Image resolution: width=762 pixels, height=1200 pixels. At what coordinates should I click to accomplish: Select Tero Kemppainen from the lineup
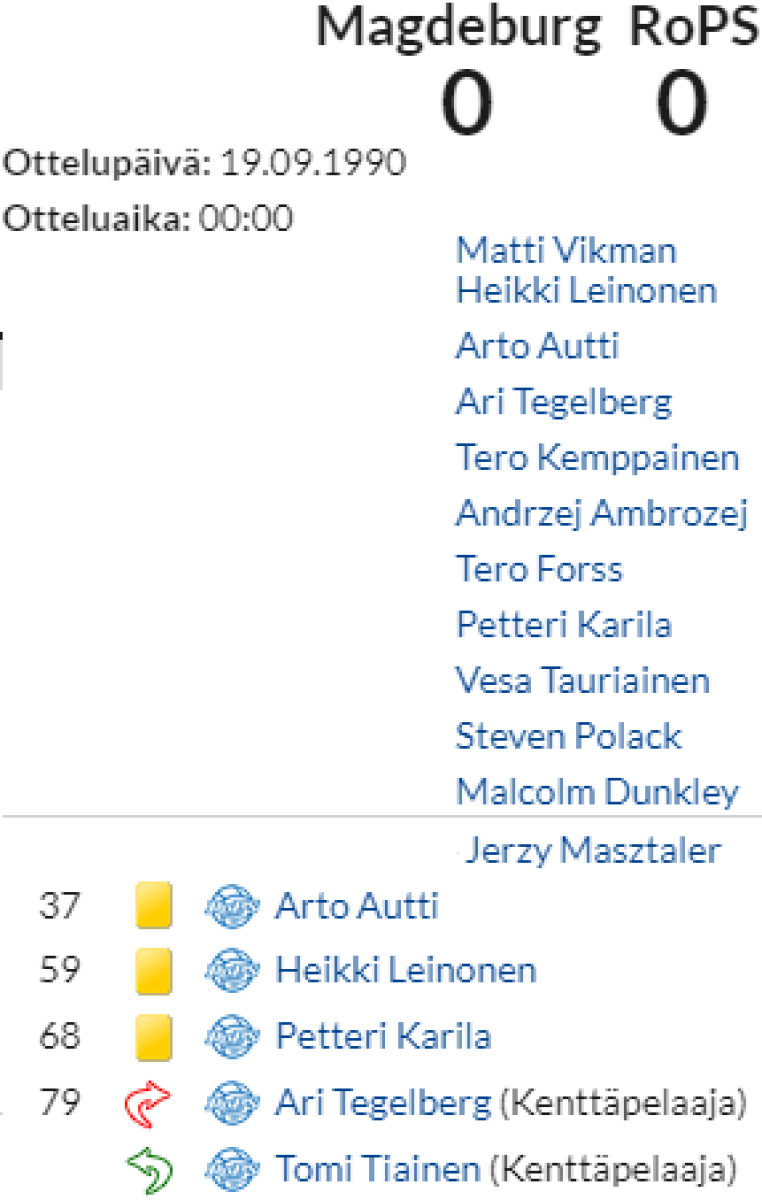[597, 458]
